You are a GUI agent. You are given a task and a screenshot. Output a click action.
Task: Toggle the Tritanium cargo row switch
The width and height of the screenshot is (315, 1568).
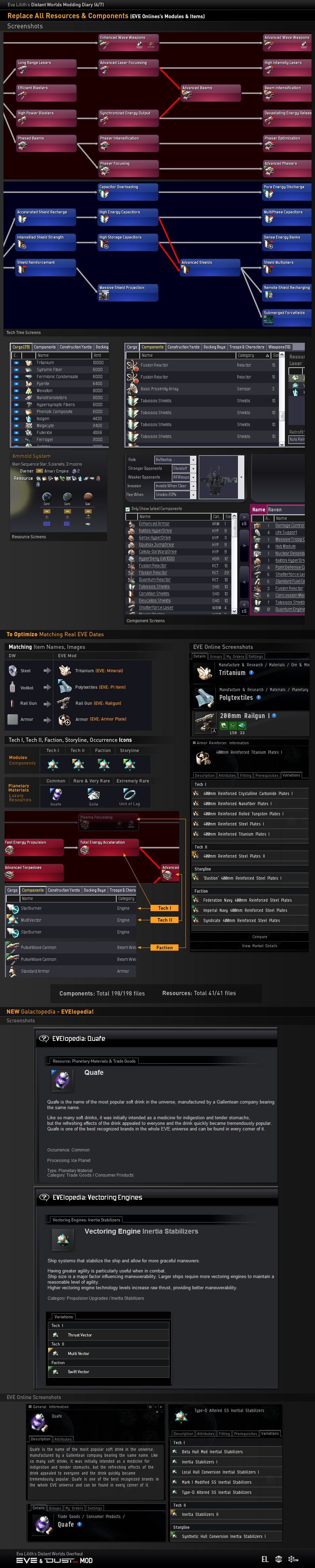point(16,363)
